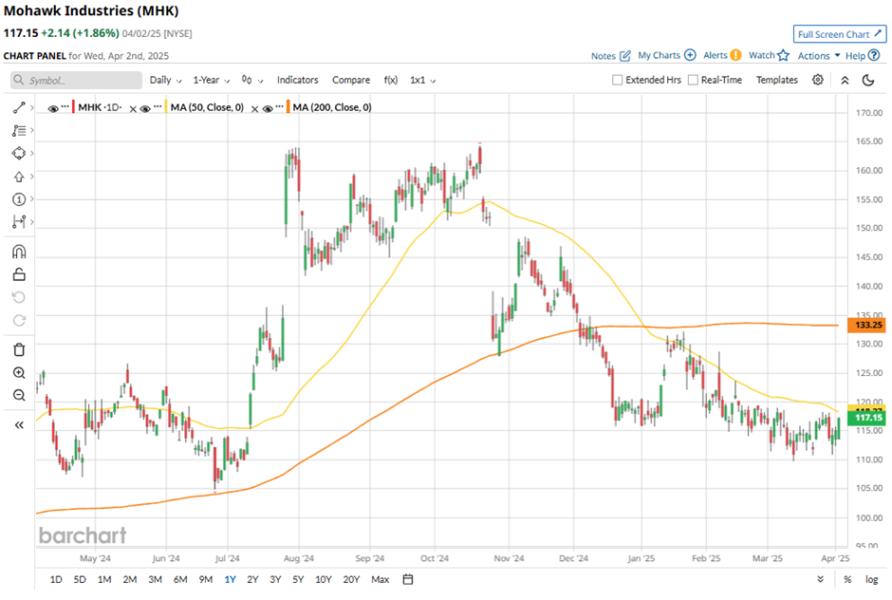Select the 5D range tab
Image resolution: width=892 pixels, height=600 pixels.
point(80,579)
